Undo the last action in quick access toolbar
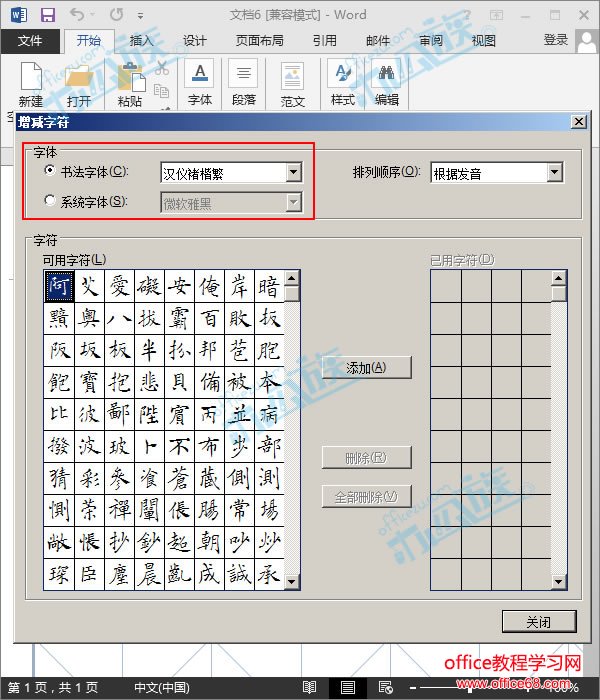This screenshot has height=700, width=600. [77, 15]
